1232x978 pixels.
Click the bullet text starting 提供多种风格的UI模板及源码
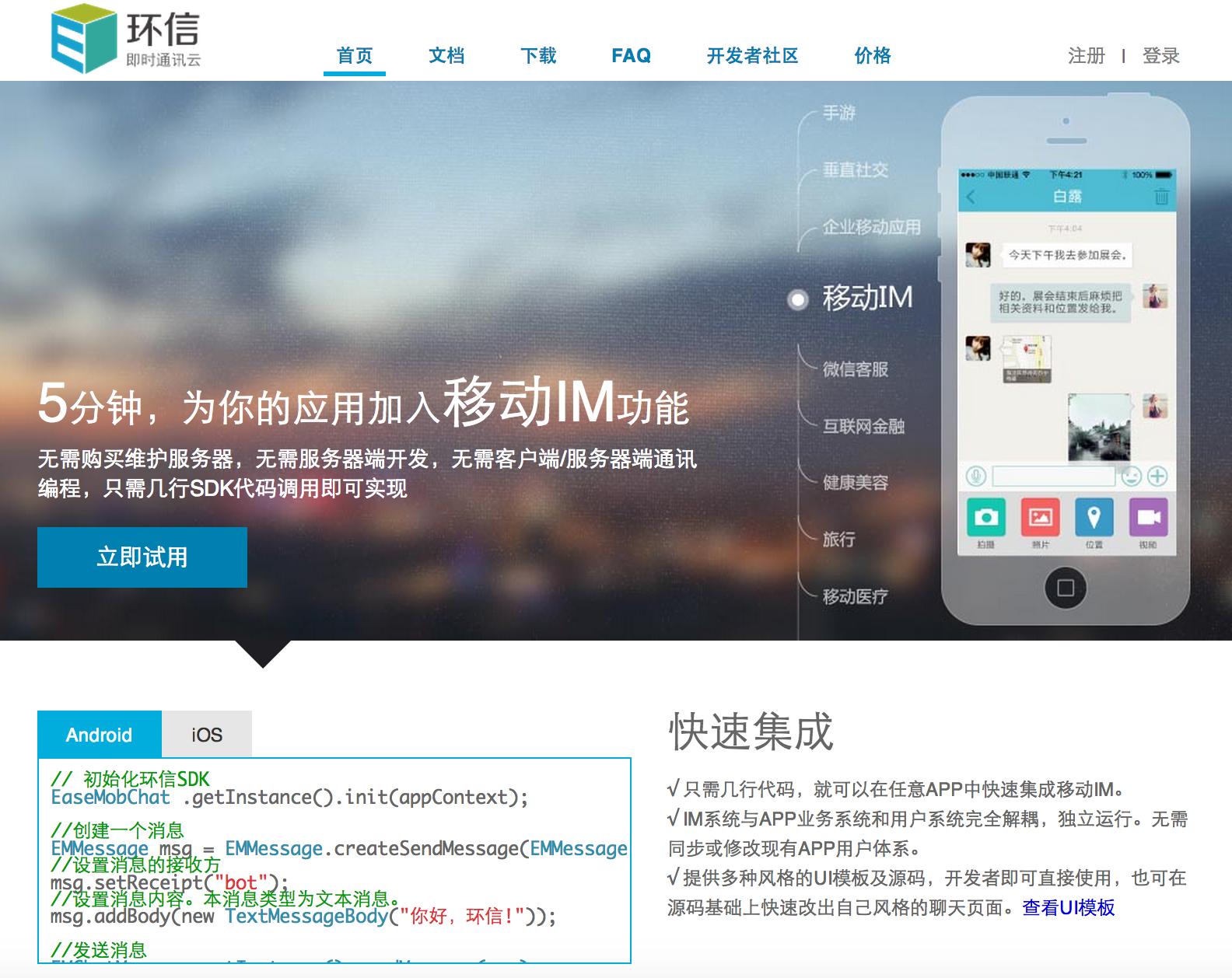coord(927,892)
